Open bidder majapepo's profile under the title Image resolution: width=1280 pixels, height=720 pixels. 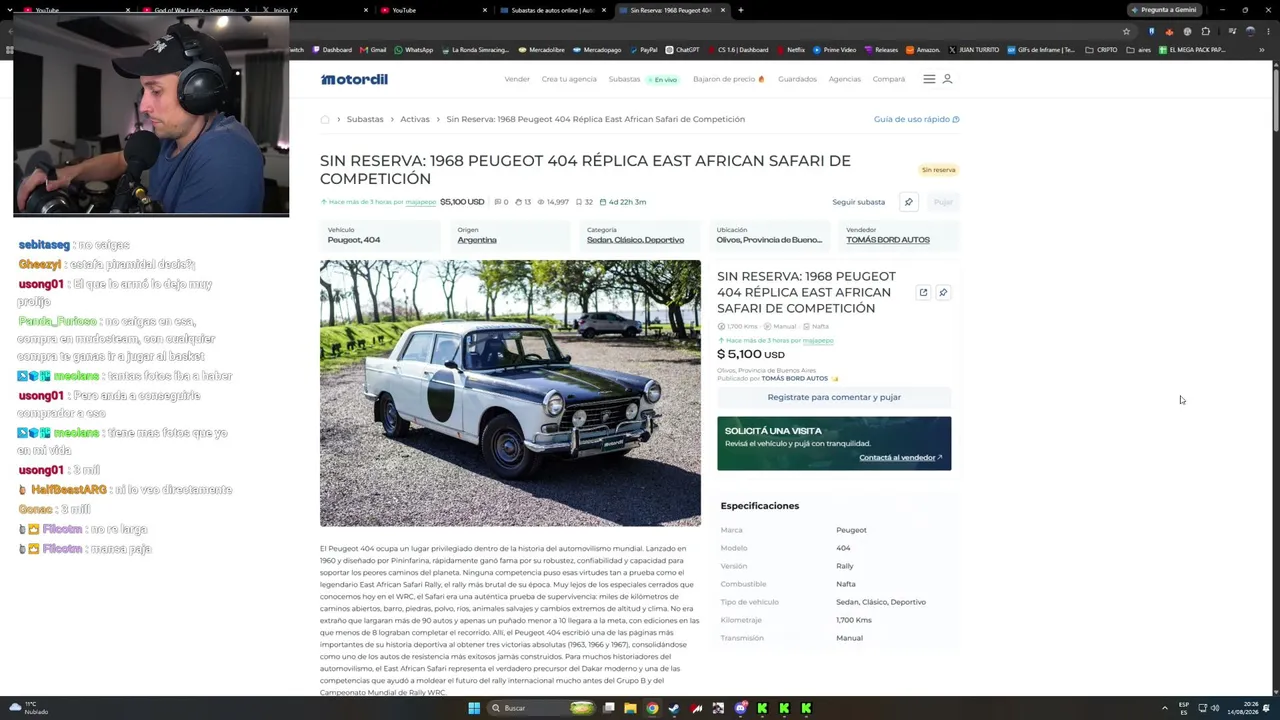420,202
